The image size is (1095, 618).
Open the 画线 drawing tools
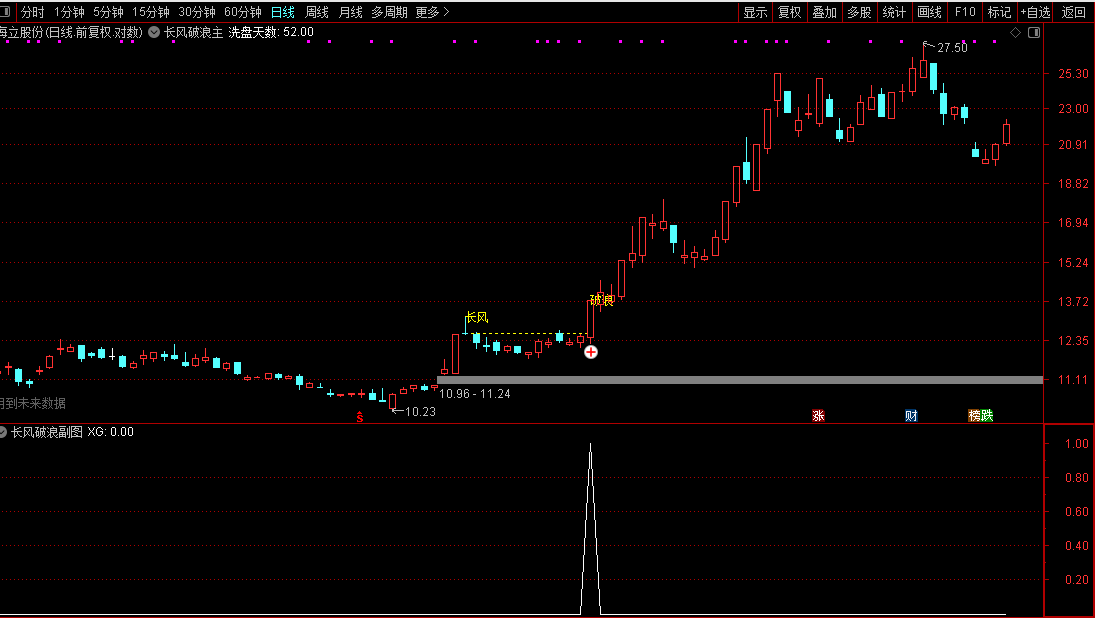click(929, 12)
